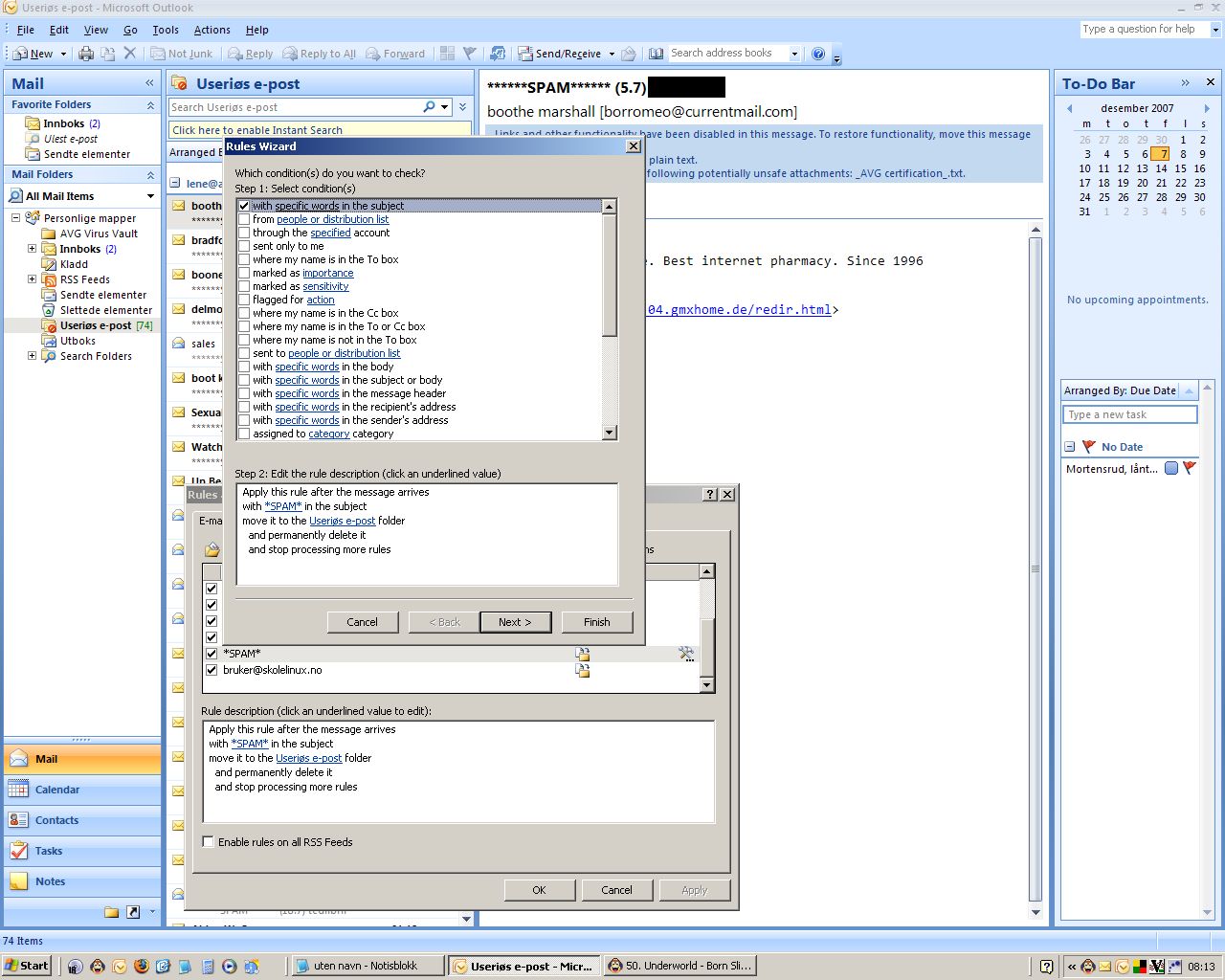Click the Print icon in the toolbar
This screenshot has width=1225, height=980.
(86, 54)
